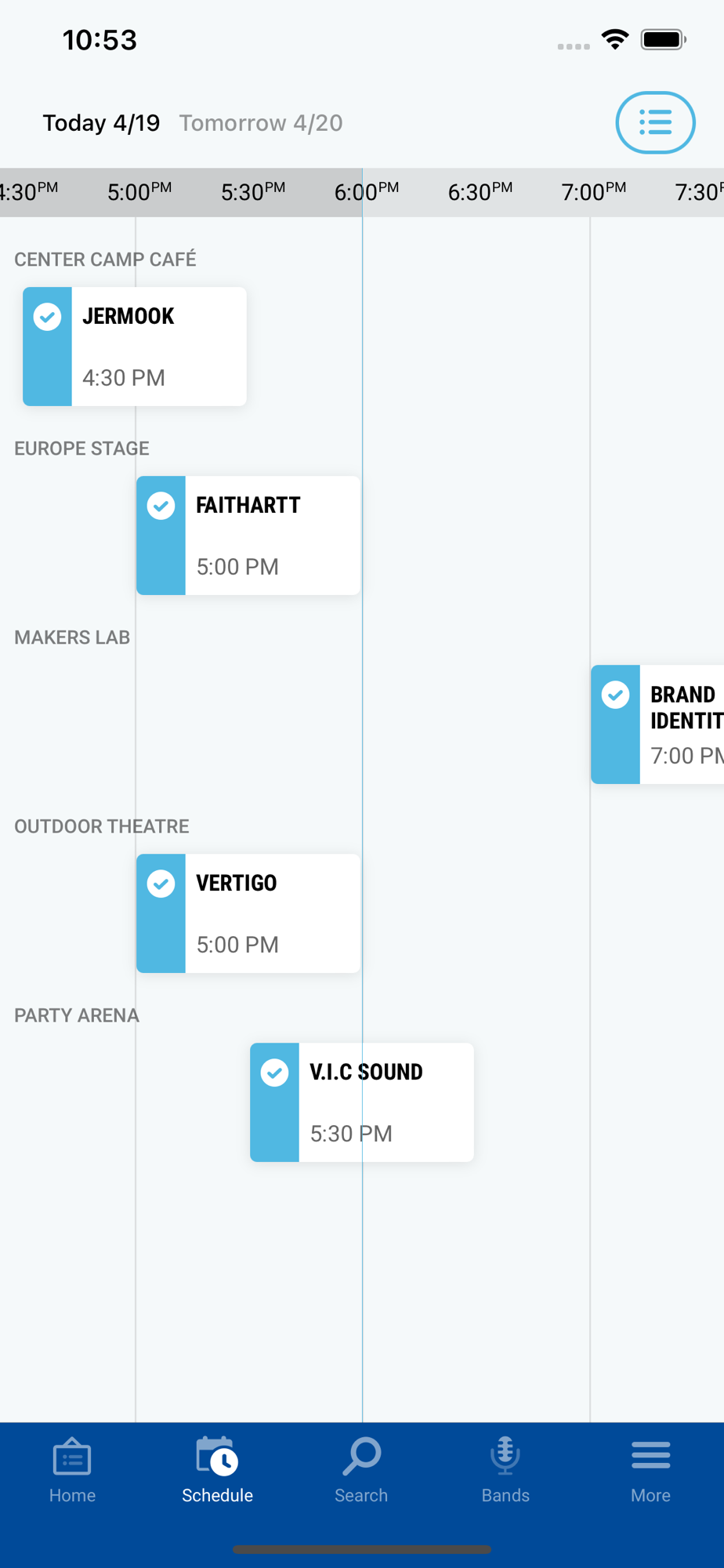This screenshot has width=724, height=1568.
Task: Switch to Tomorrow 4/20 tab
Action: 261,123
